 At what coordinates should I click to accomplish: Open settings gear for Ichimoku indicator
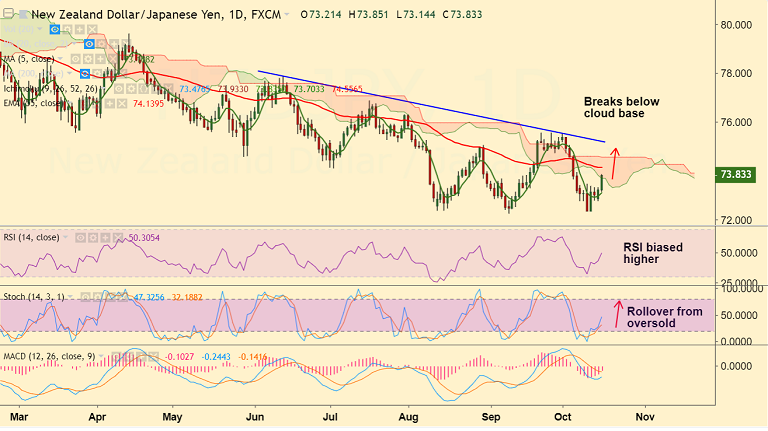coord(131,88)
